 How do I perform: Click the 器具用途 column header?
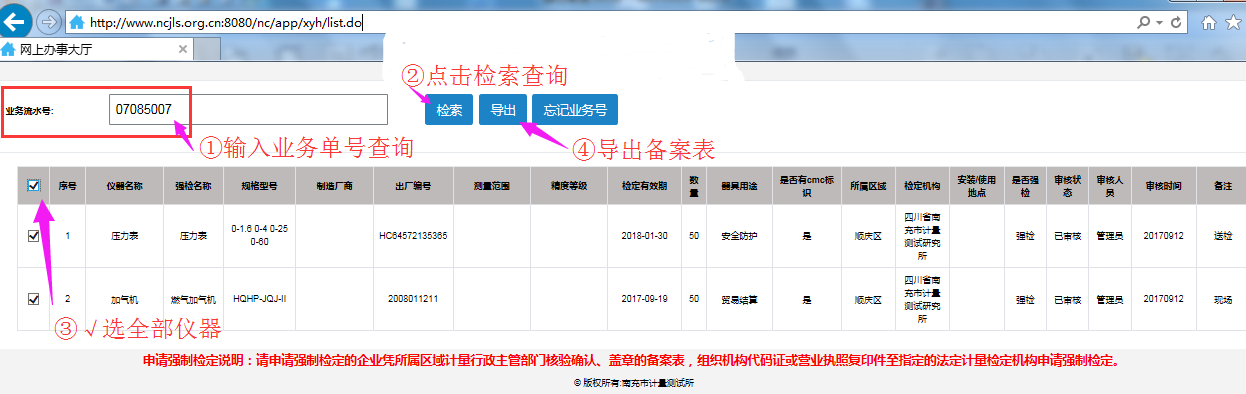click(739, 186)
